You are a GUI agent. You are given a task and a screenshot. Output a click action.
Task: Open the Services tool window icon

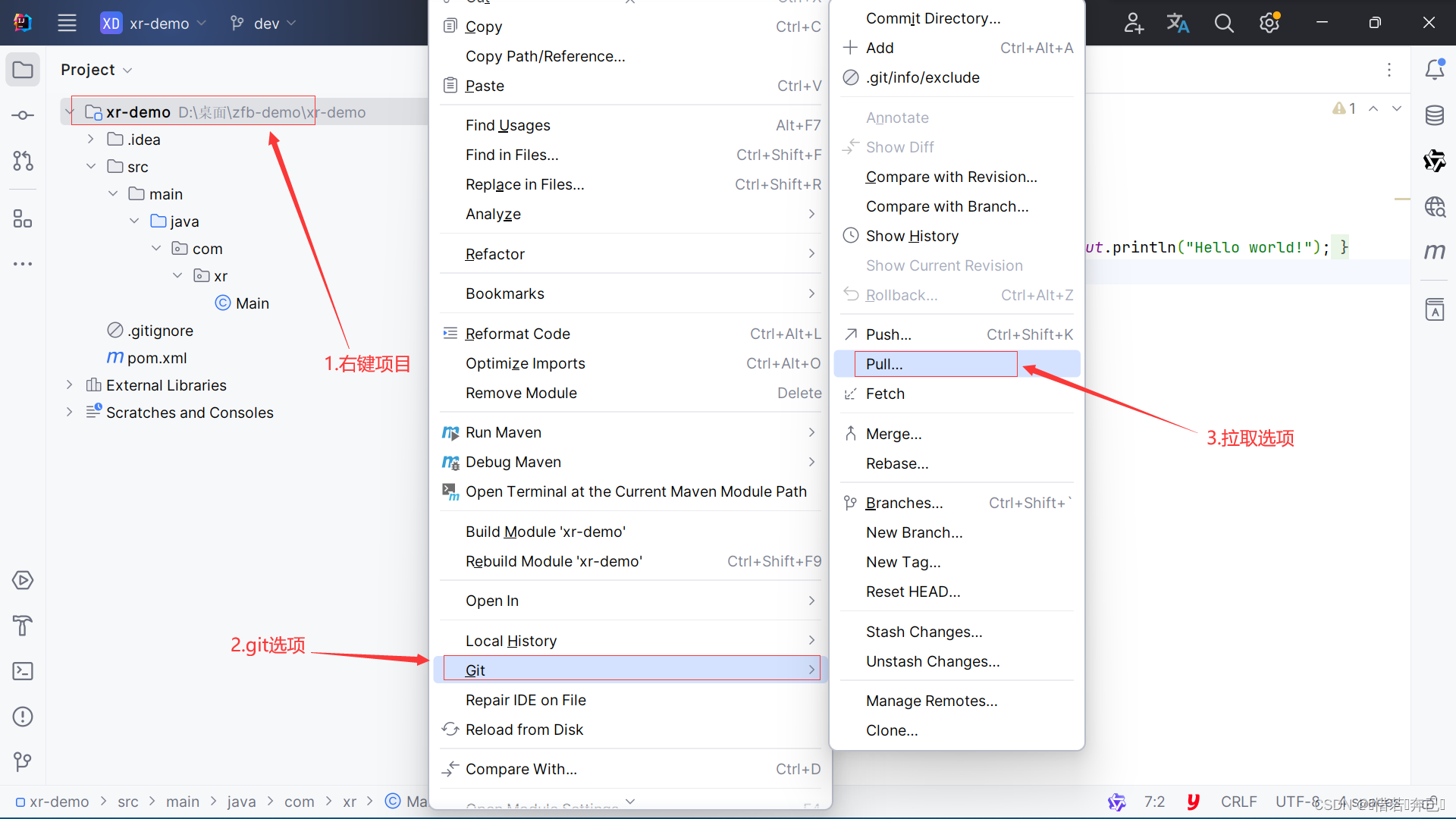pos(23,580)
